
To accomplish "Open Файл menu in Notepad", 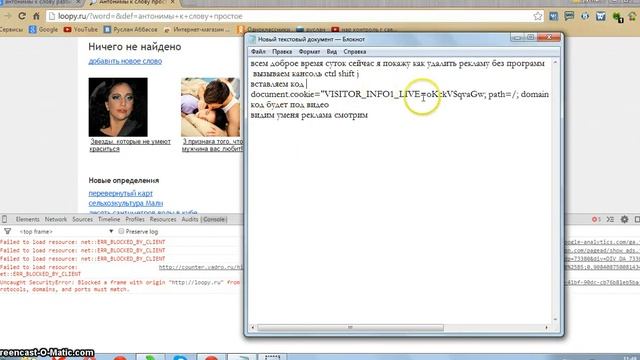I will (x=258, y=52).
